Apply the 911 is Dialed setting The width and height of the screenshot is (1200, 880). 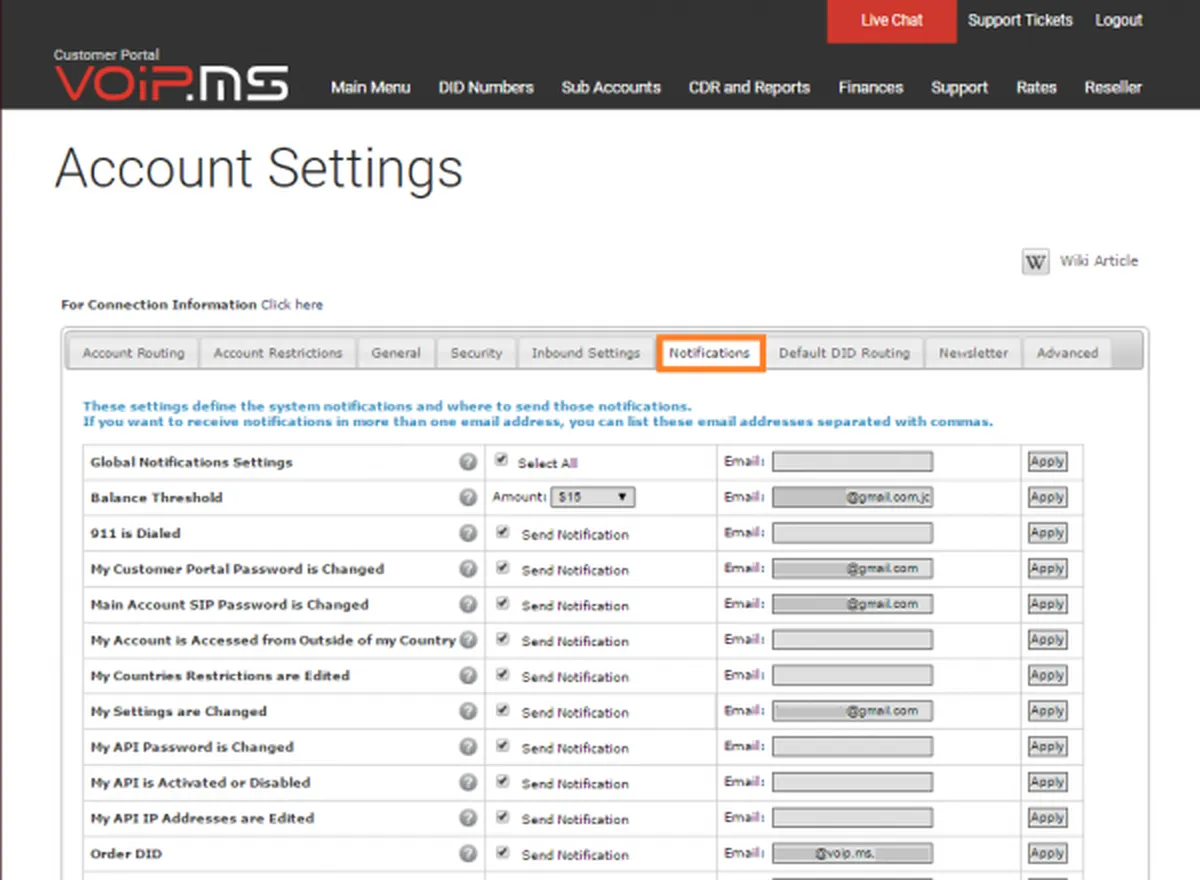(x=1047, y=533)
